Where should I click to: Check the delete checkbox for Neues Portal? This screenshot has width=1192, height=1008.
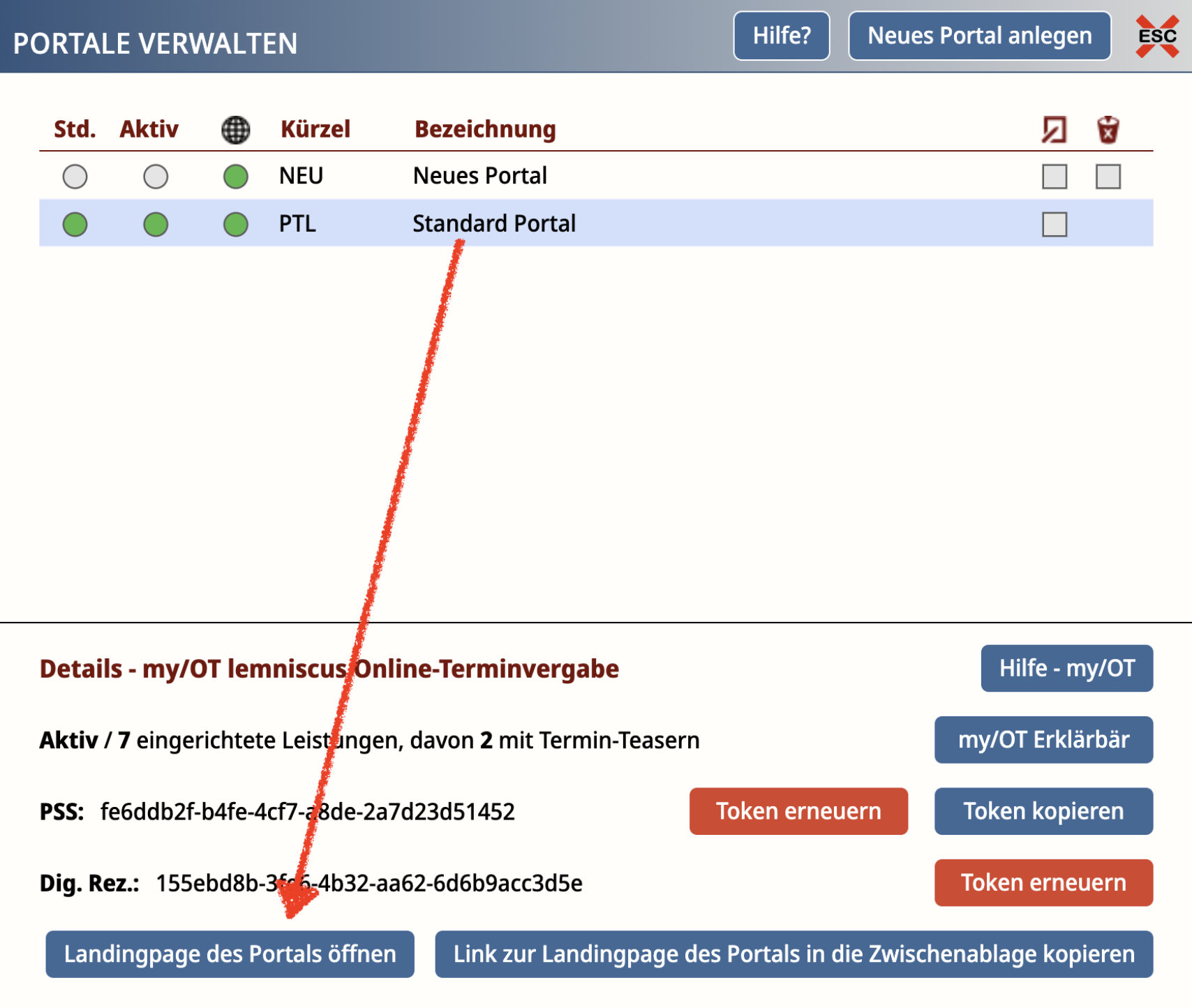1108,177
